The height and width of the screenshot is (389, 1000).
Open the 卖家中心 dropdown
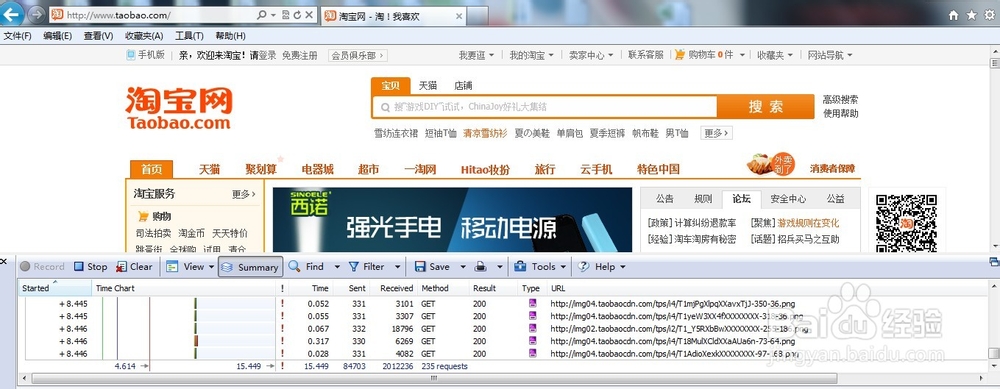(591, 55)
